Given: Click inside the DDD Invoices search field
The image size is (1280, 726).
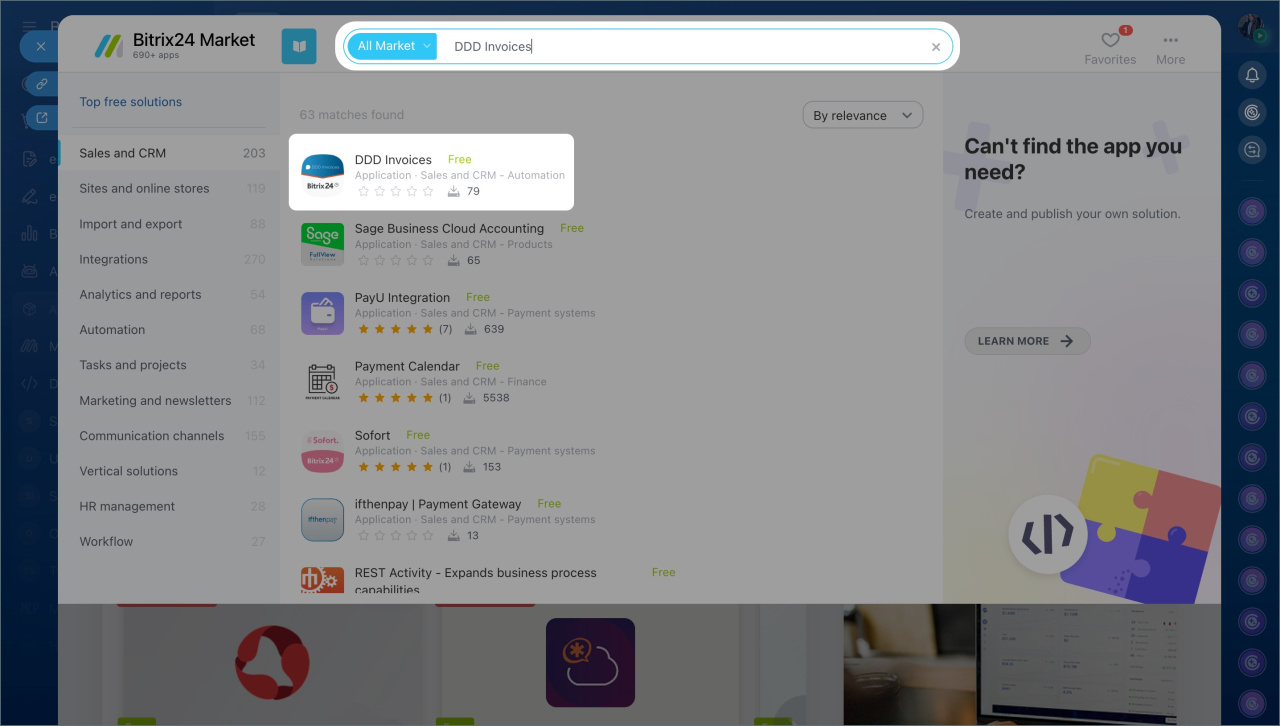Looking at the screenshot, I should click(680, 46).
